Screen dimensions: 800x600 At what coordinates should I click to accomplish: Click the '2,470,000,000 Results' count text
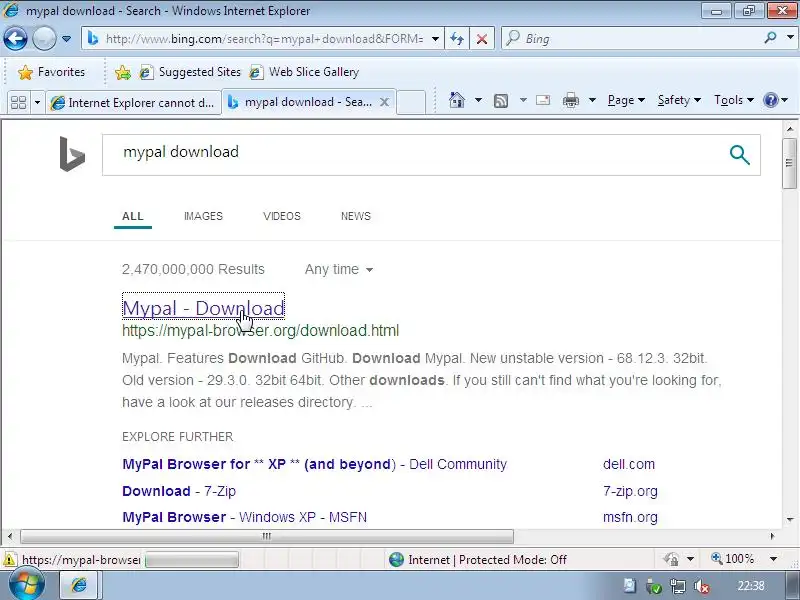[193, 269]
